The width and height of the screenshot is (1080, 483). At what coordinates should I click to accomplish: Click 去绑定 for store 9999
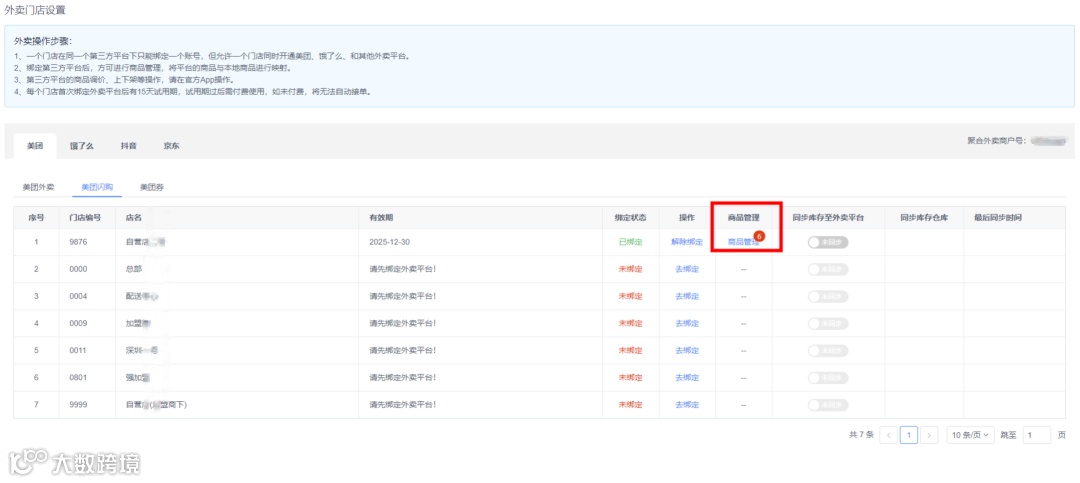coord(687,405)
